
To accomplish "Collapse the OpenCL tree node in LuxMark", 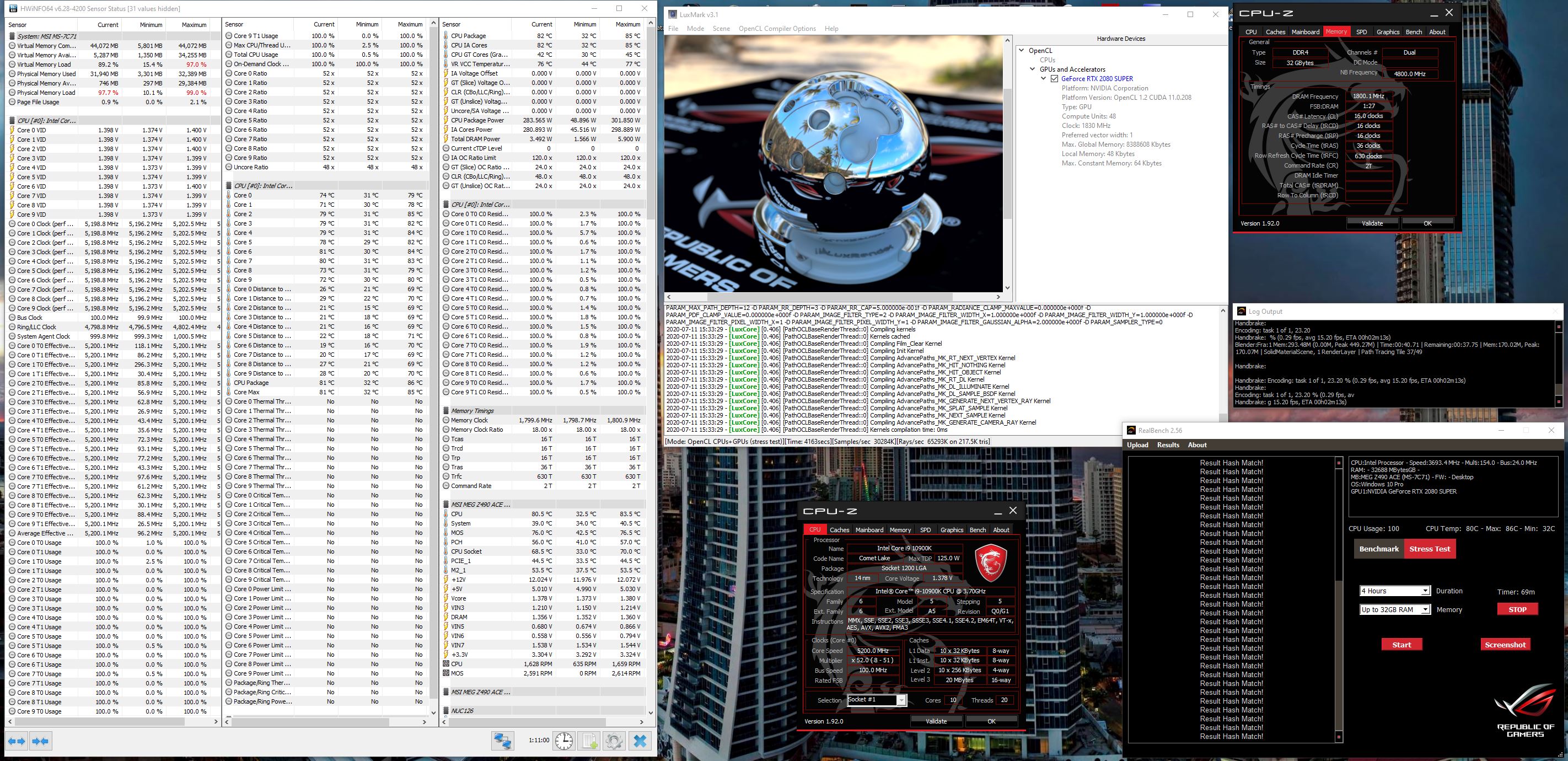I will point(1022,51).
